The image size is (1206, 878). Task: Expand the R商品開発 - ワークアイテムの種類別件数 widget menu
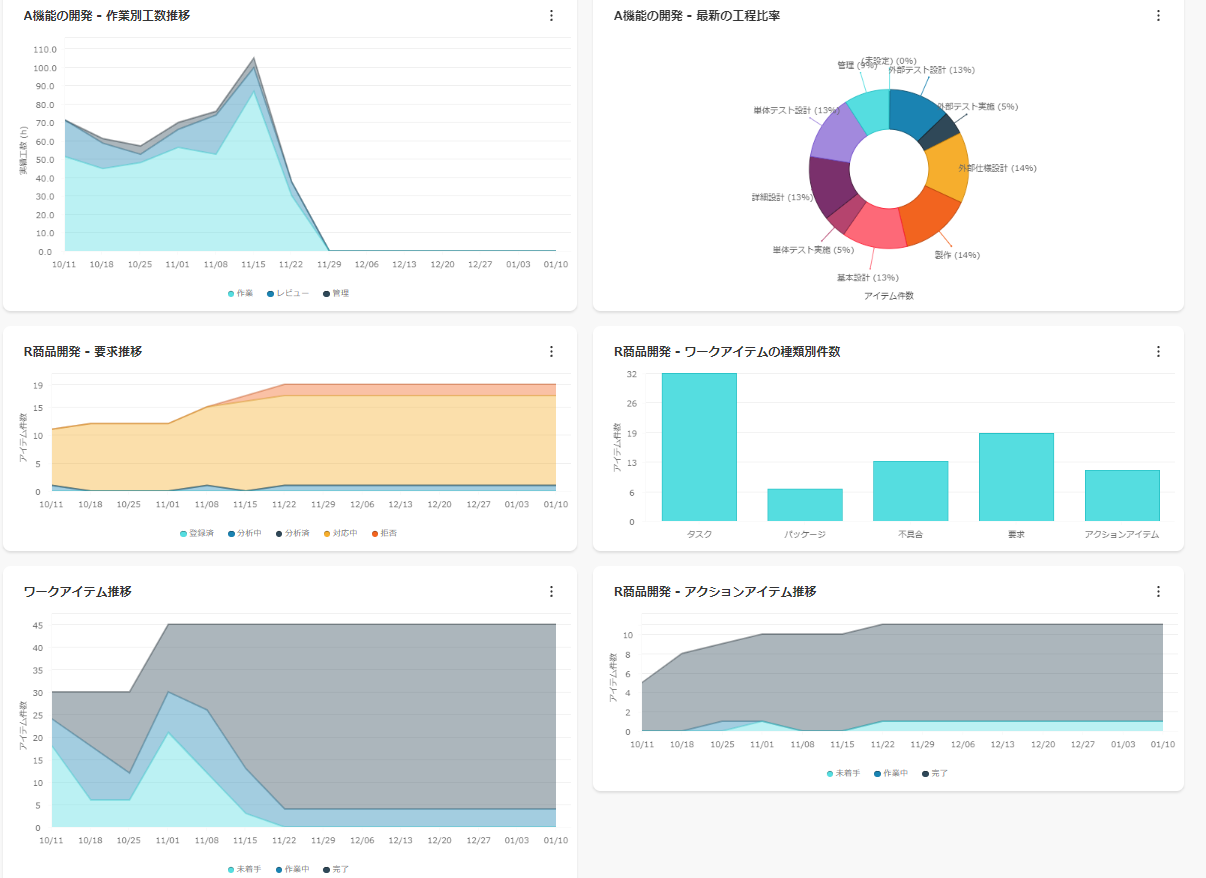pos(1158,352)
